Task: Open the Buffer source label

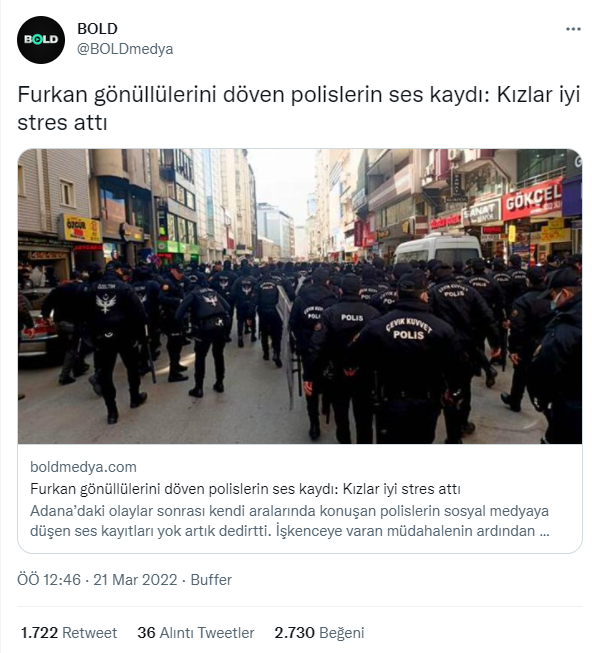Action: point(211,580)
